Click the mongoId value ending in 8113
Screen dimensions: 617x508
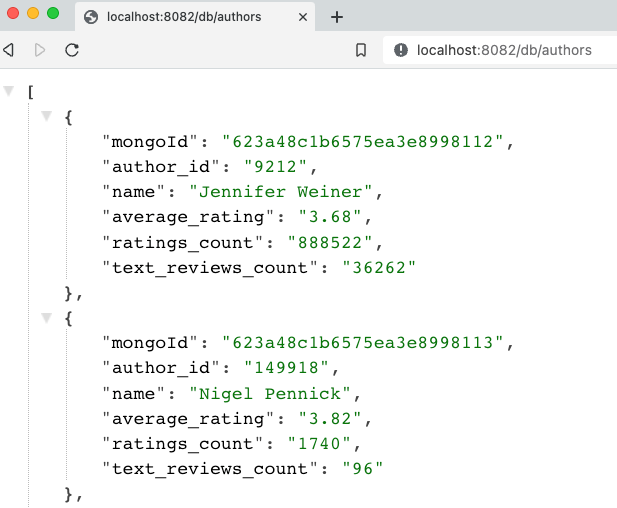click(x=362, y=343)
